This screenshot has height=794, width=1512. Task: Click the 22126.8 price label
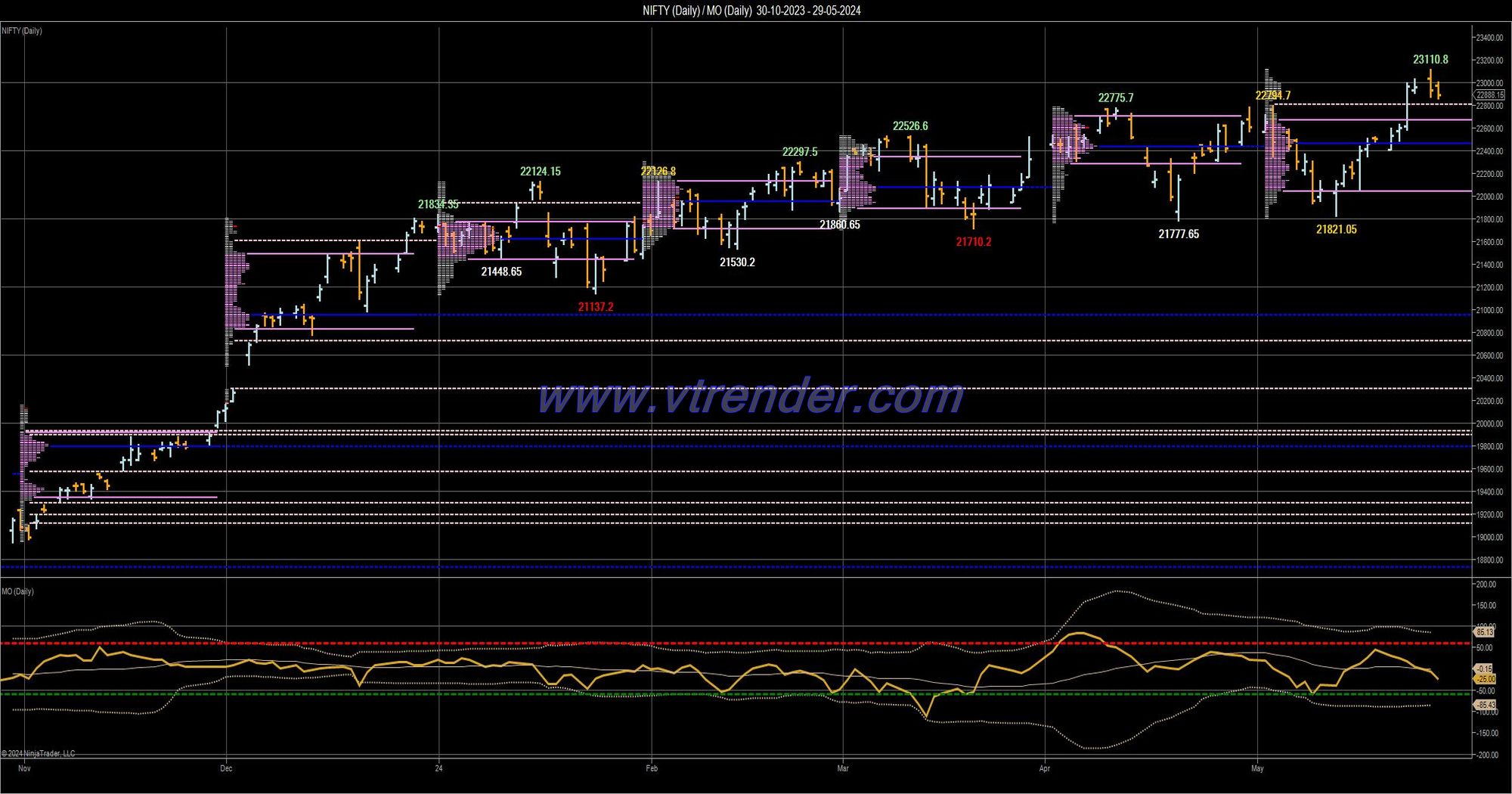[x=658, y=171]
